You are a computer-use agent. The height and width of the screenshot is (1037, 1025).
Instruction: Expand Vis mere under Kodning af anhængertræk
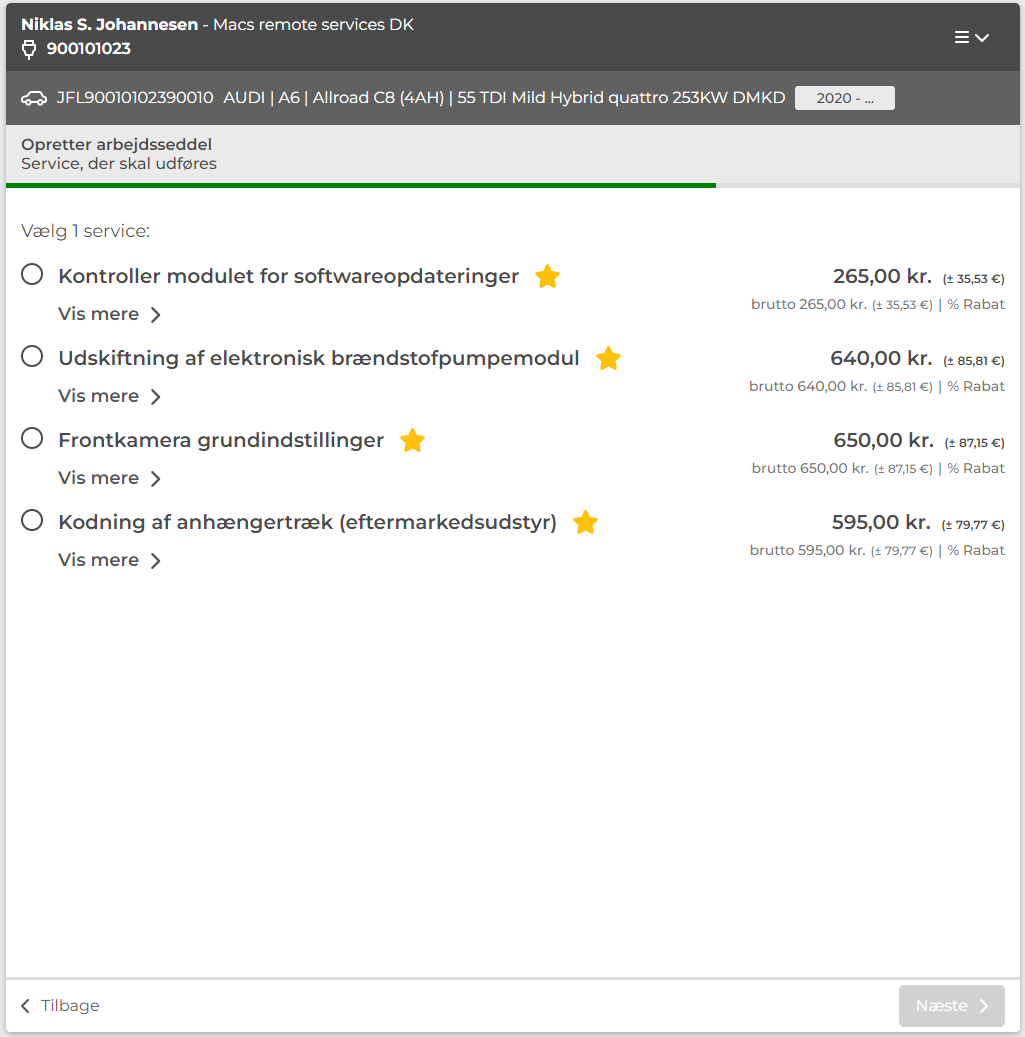pos(110,560)
